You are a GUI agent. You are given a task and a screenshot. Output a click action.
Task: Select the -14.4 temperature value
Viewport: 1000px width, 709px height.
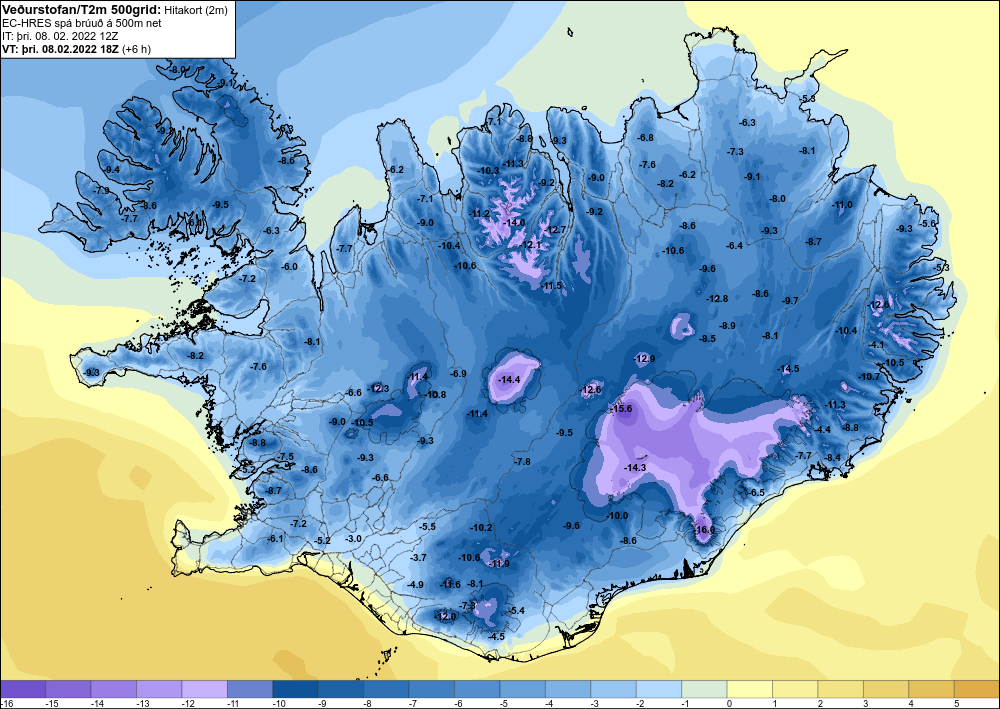click(510, 379)
